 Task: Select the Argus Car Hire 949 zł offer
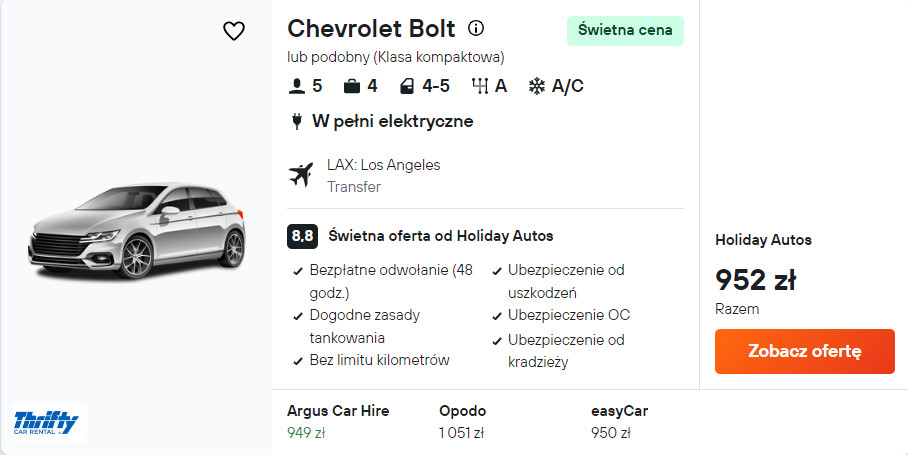pos(338,421)
